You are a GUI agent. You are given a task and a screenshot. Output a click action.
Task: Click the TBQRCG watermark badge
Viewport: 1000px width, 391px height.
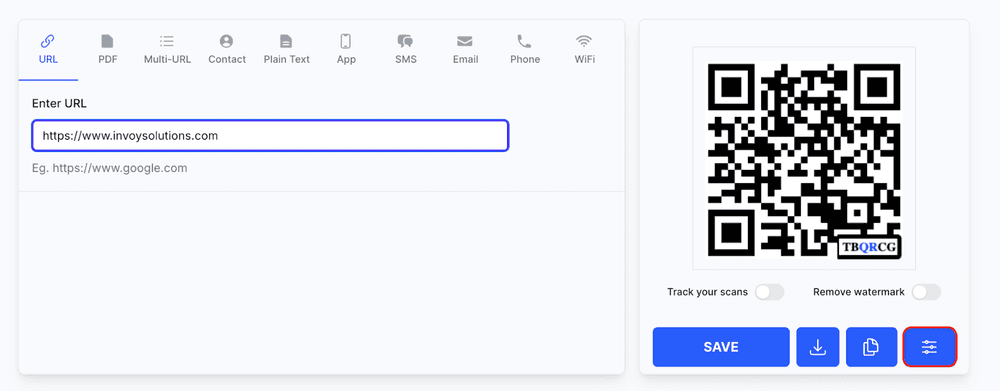tap(868, 247)
